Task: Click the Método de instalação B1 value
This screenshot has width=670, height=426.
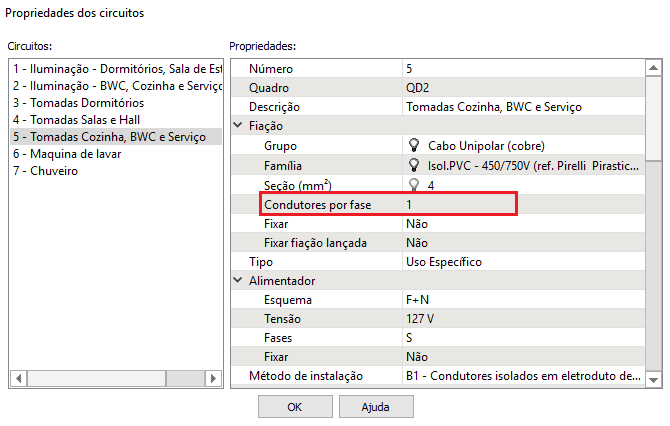Action: (x=520, y=376)
